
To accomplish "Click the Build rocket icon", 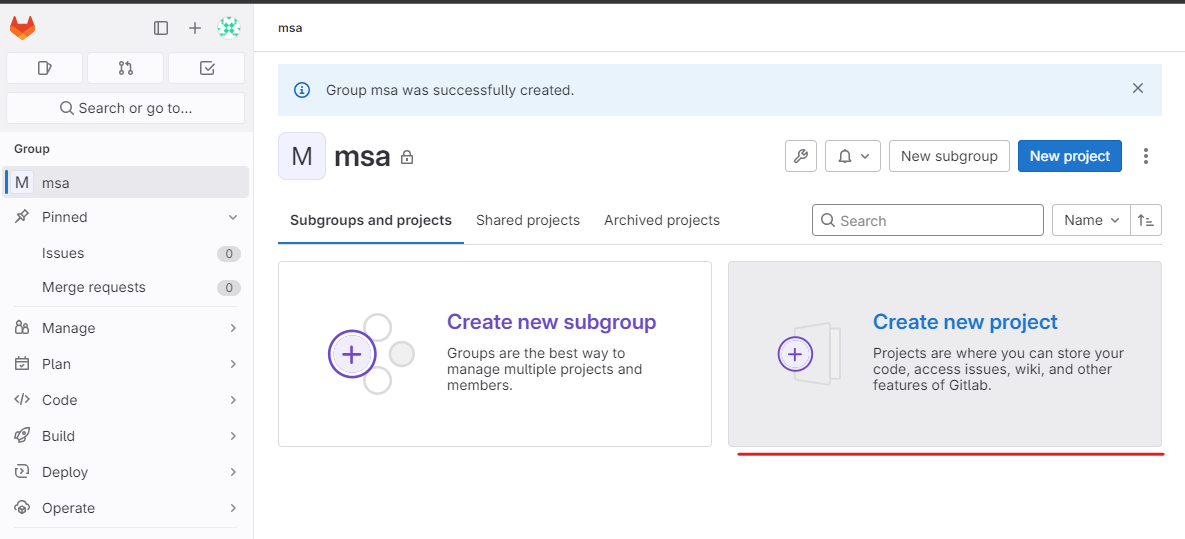I will pos(22,435).
